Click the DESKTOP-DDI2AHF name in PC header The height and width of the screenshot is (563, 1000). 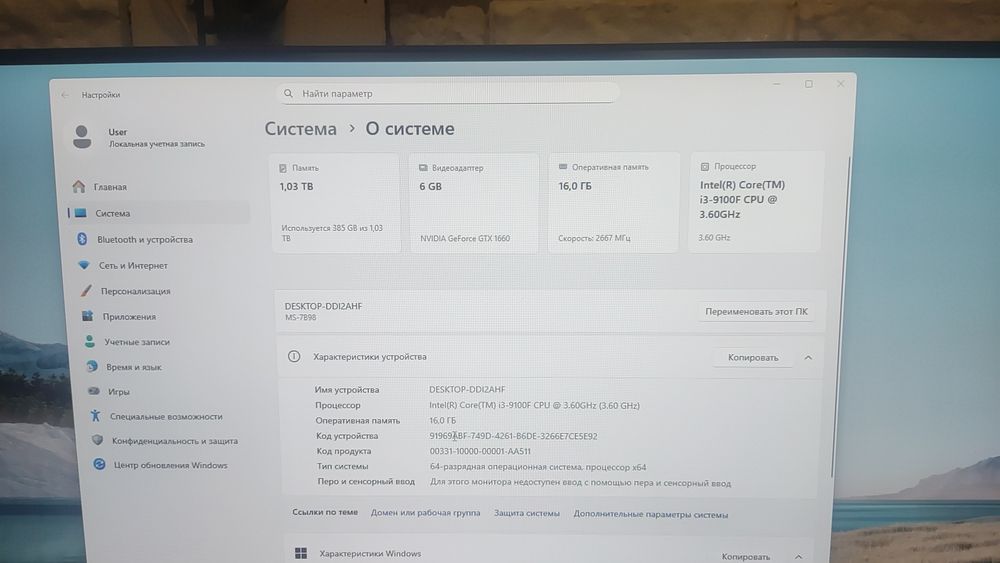323,306
